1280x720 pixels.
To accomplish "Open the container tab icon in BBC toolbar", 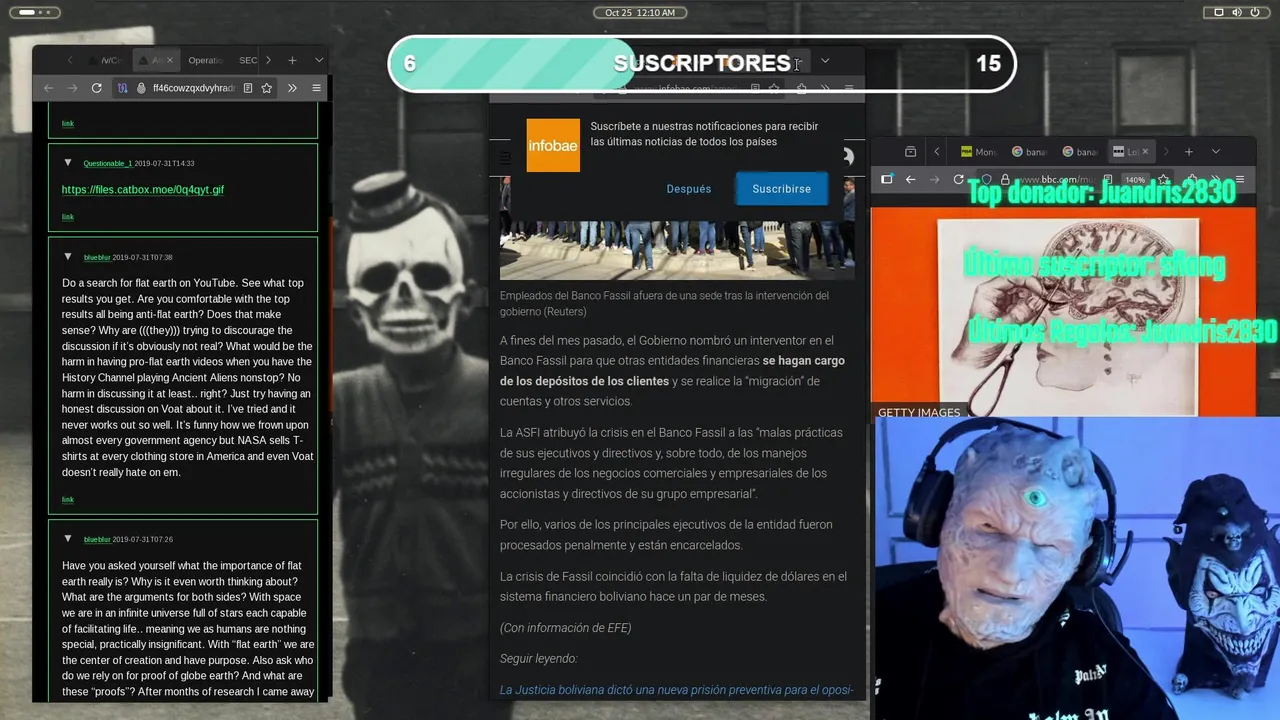I will [x=886, y=179].
